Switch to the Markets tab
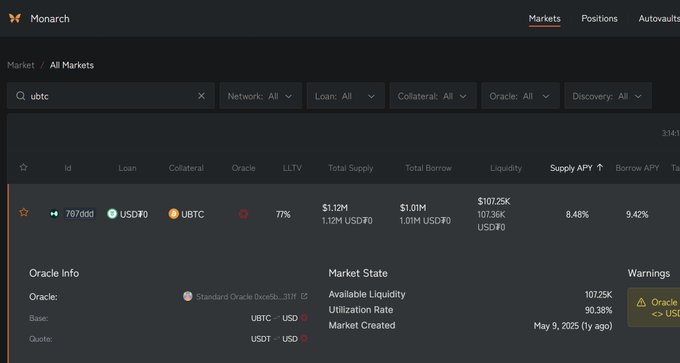680x363 pixels. tap(544, 19)
